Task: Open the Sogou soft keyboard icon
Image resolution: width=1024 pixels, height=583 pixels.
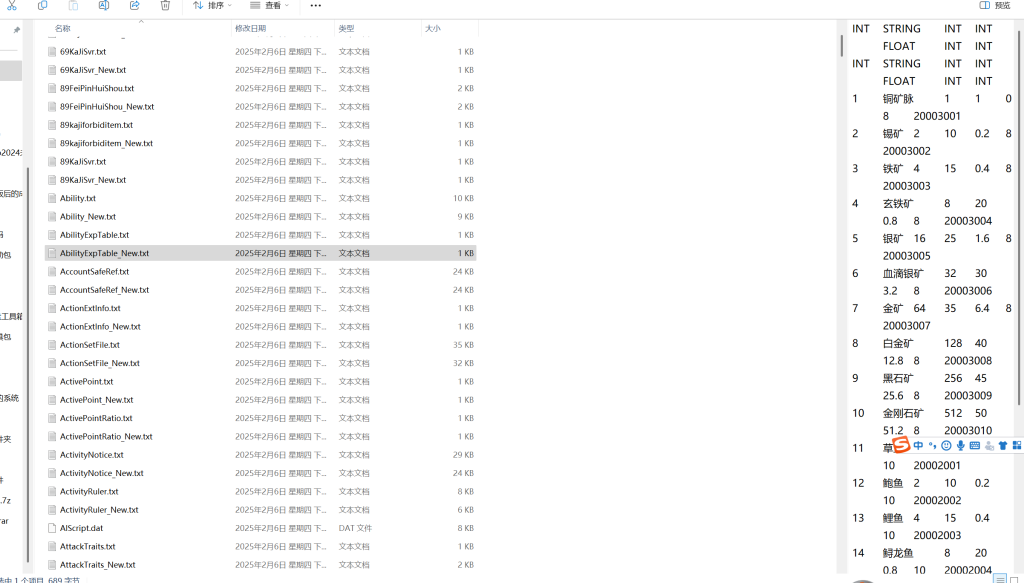Action: (x=975, y=445)
